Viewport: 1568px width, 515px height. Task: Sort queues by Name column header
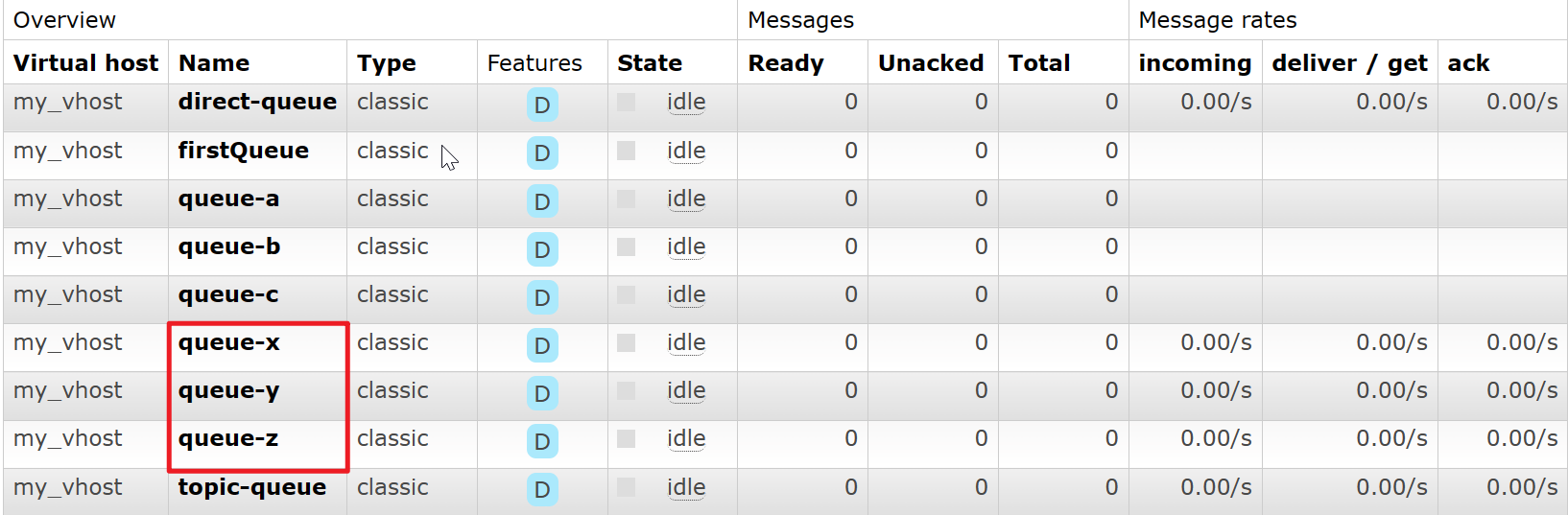(214, 63)
